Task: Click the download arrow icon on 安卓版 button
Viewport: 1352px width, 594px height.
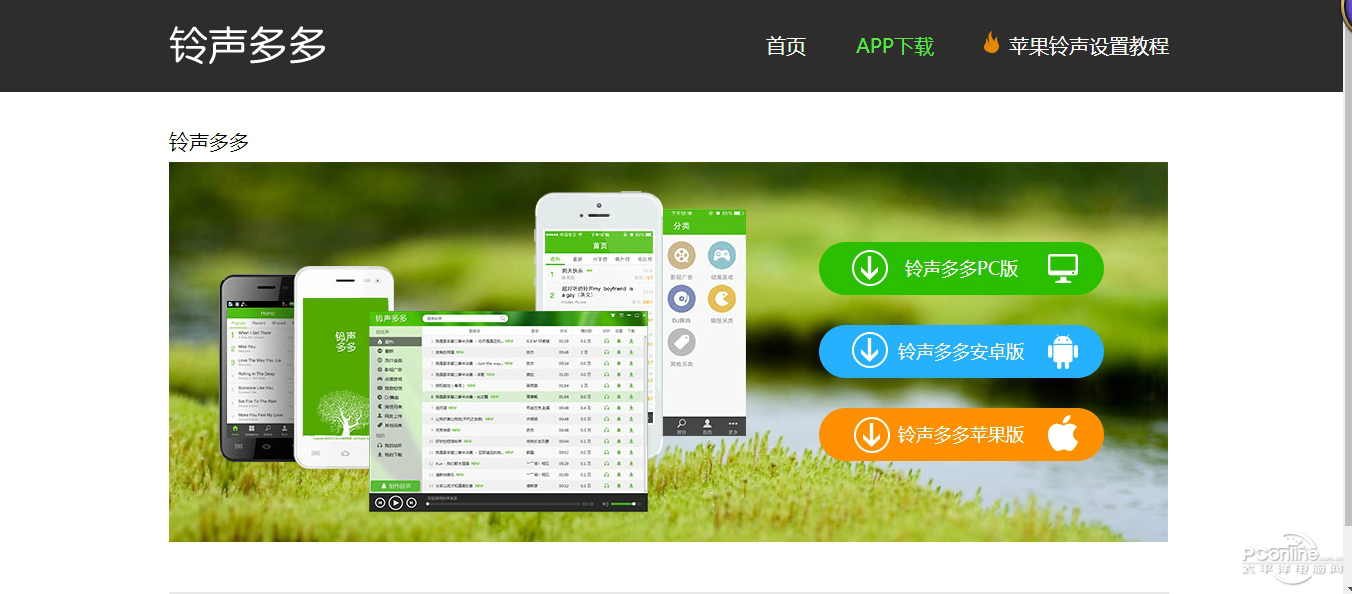Action: click(x=870, y=351)
